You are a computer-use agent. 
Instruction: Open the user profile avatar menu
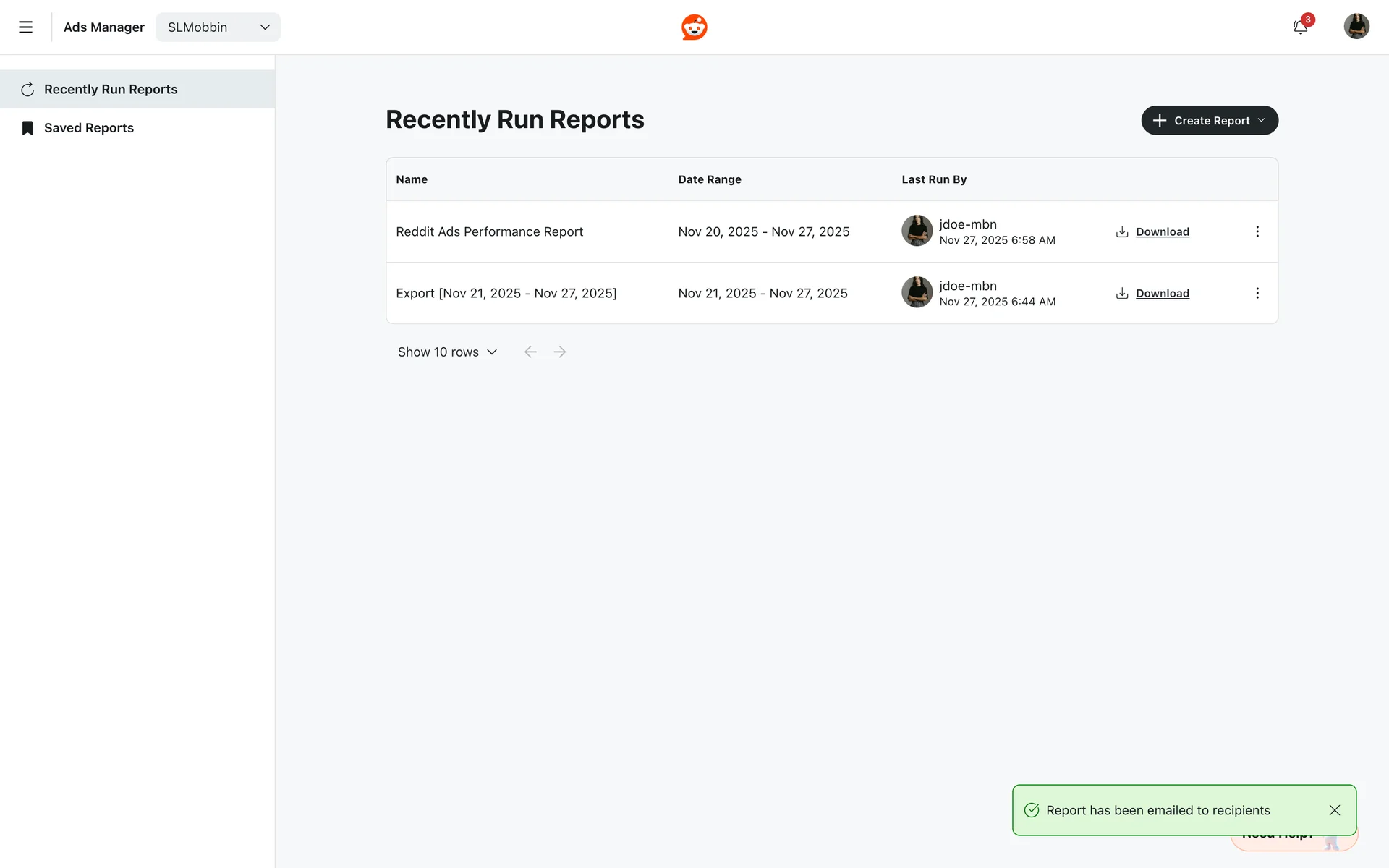[1356, 27]
